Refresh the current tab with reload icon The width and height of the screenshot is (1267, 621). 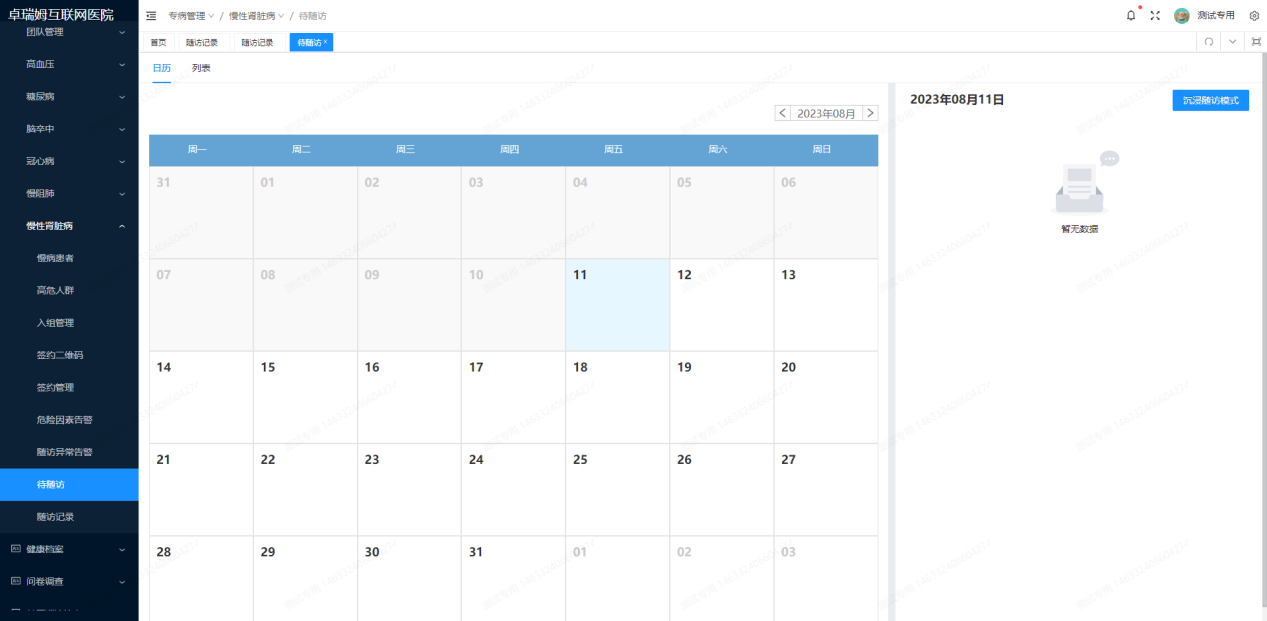click(x=1208, y=42)
